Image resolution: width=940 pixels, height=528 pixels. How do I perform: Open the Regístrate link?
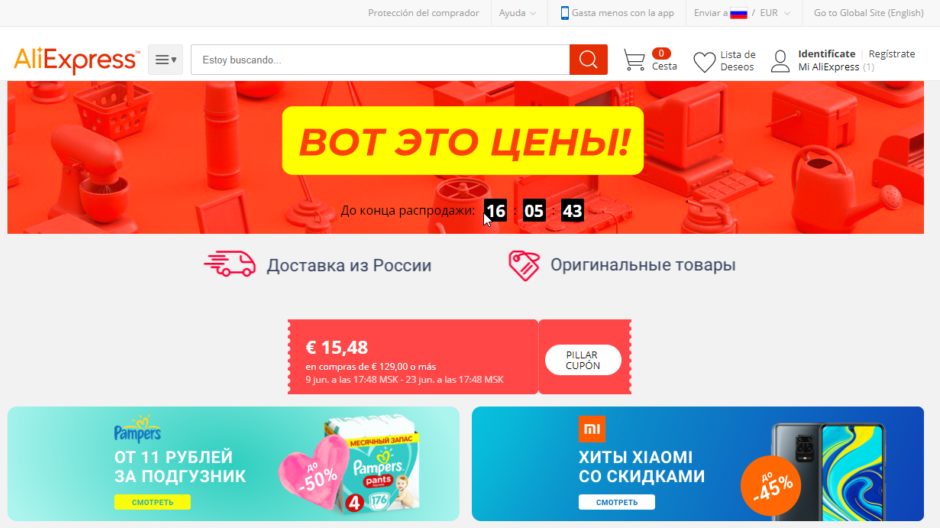(891, 54)
